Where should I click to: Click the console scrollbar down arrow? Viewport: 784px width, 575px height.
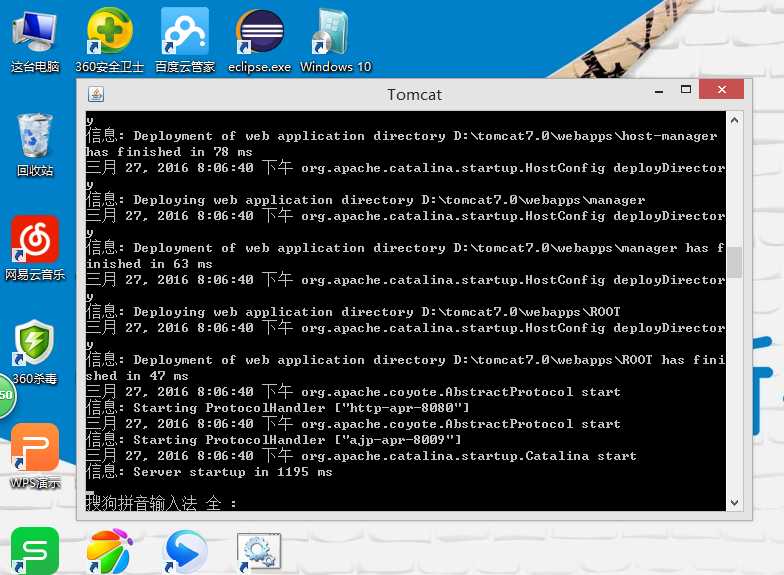point(734,502)
